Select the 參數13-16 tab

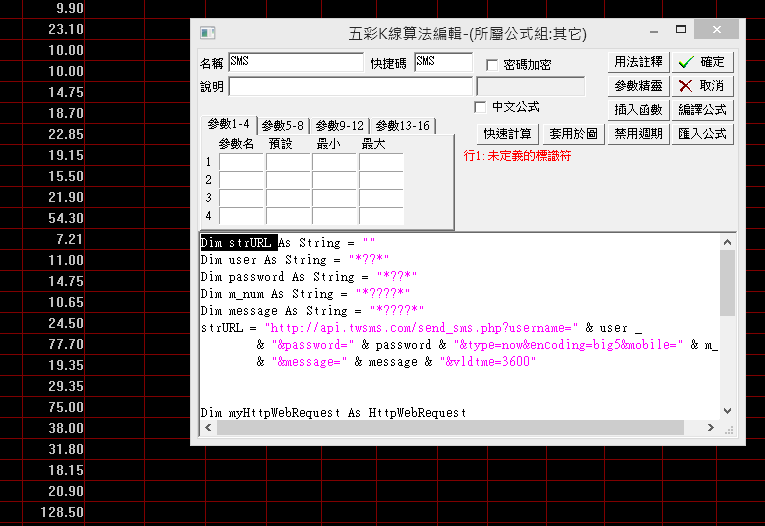[402, 126]
